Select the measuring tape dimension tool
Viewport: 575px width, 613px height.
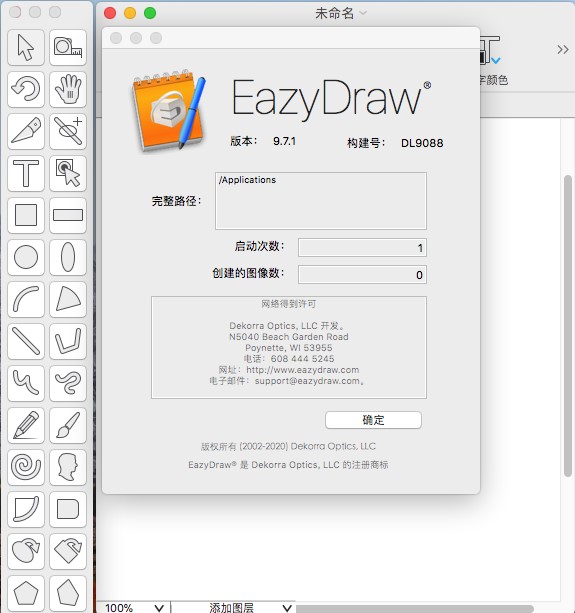click(x=68, y=47)
